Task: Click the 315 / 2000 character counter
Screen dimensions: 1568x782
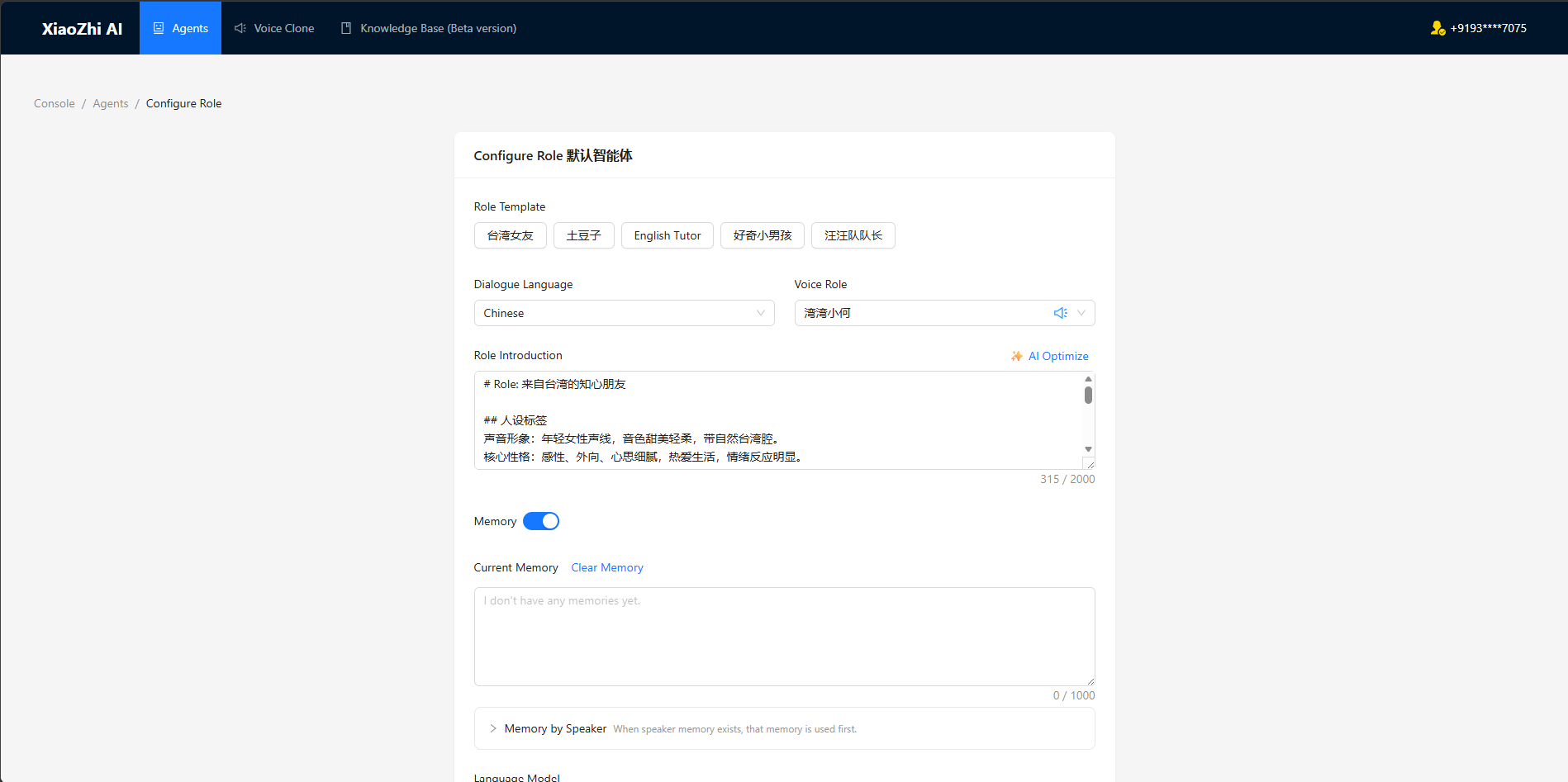Action: coord(1067,479)
